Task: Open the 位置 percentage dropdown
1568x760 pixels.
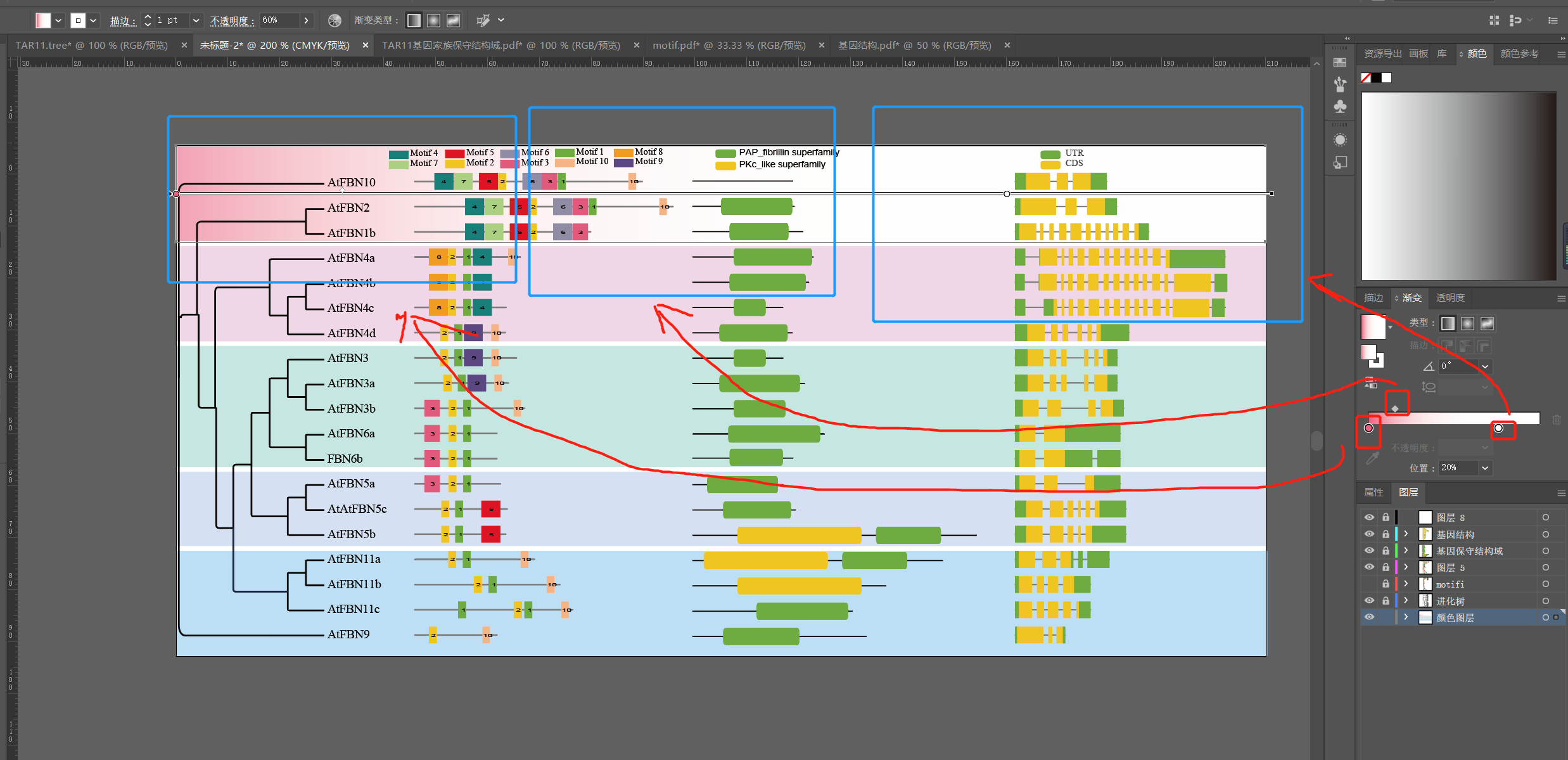Action: (x=1485, y=468)
